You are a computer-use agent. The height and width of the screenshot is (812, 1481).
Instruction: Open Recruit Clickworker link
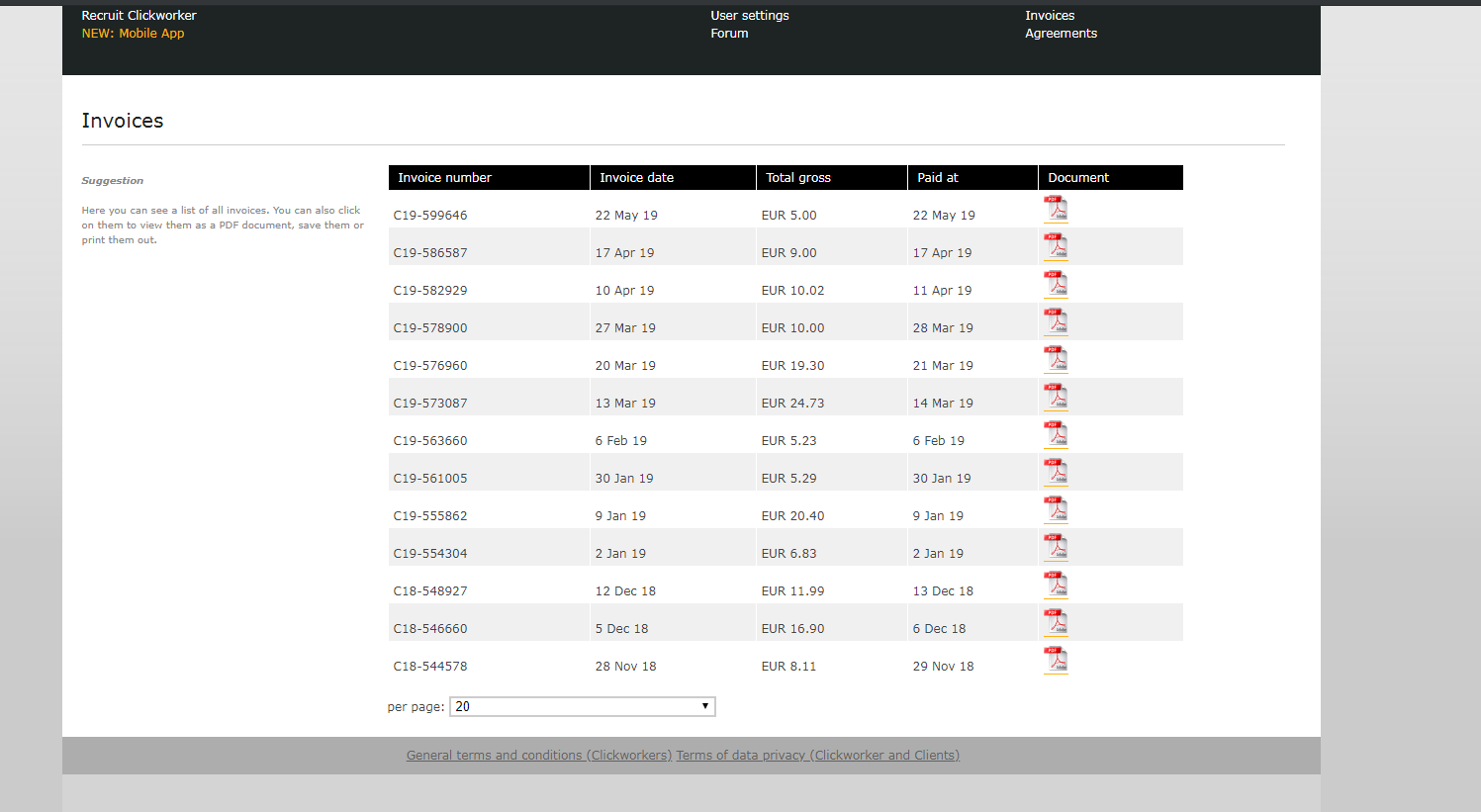tap(139, 16)
